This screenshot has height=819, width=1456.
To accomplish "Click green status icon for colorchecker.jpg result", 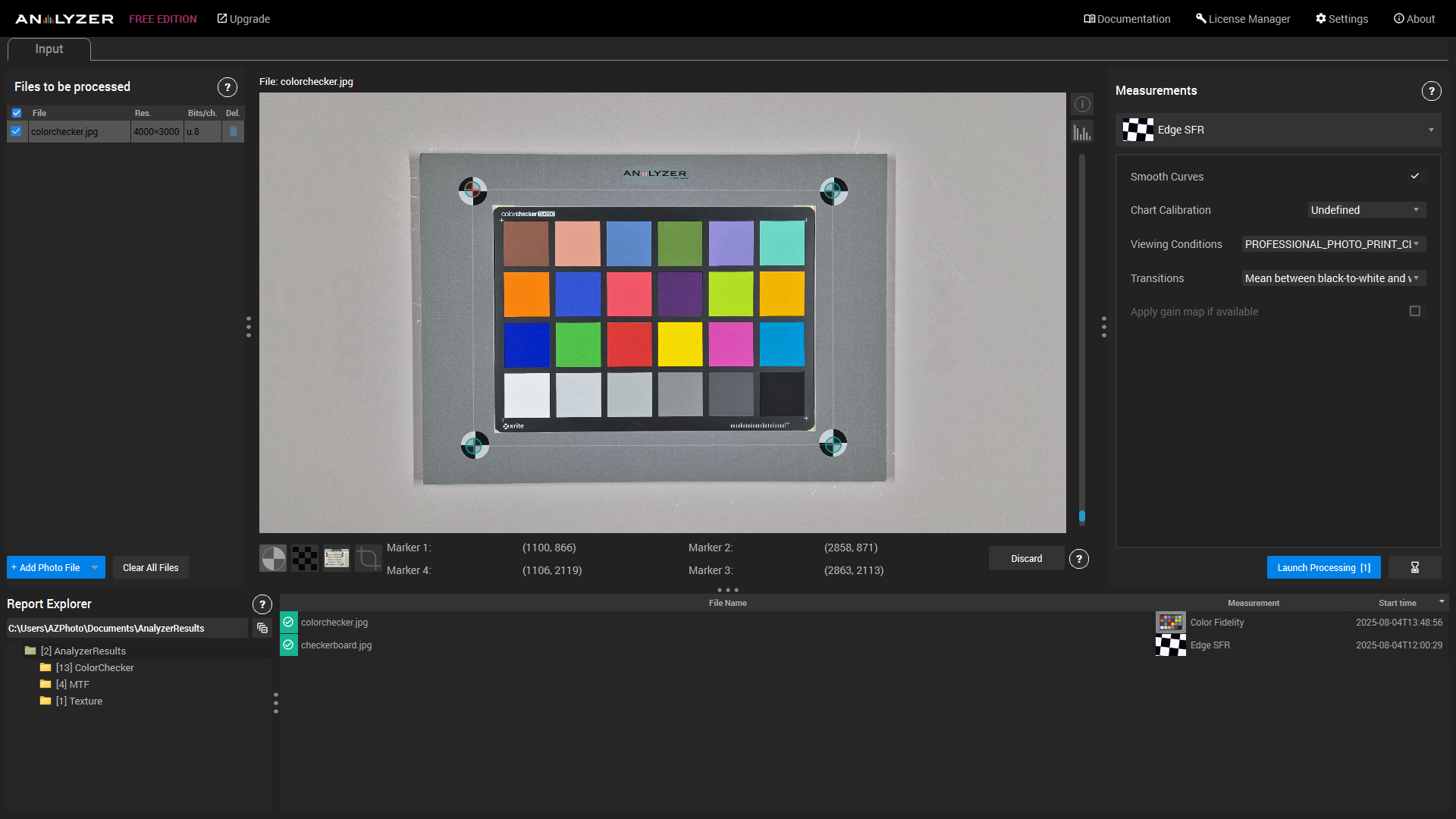I will 288,622.
